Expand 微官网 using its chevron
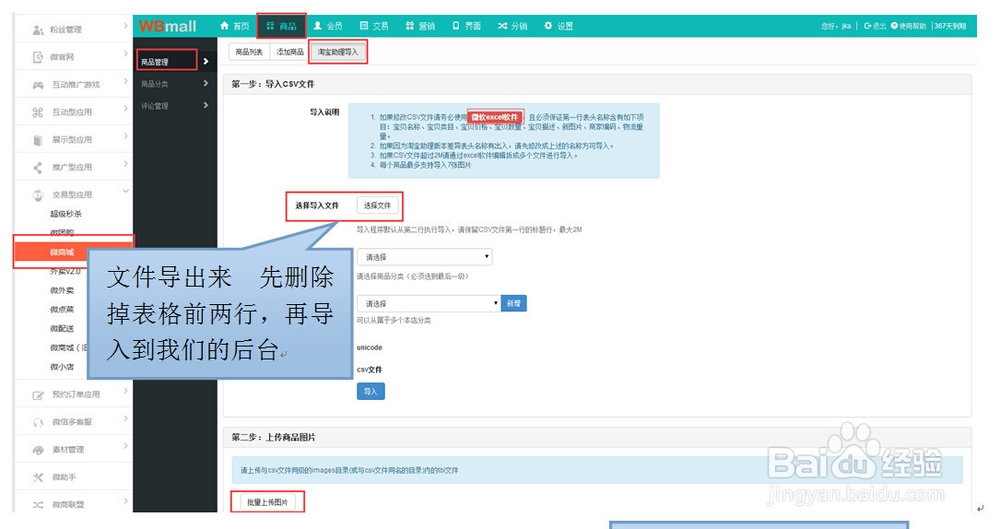Image resolution: width=1000 pixels, height=529 pixels. pos(125,54)
